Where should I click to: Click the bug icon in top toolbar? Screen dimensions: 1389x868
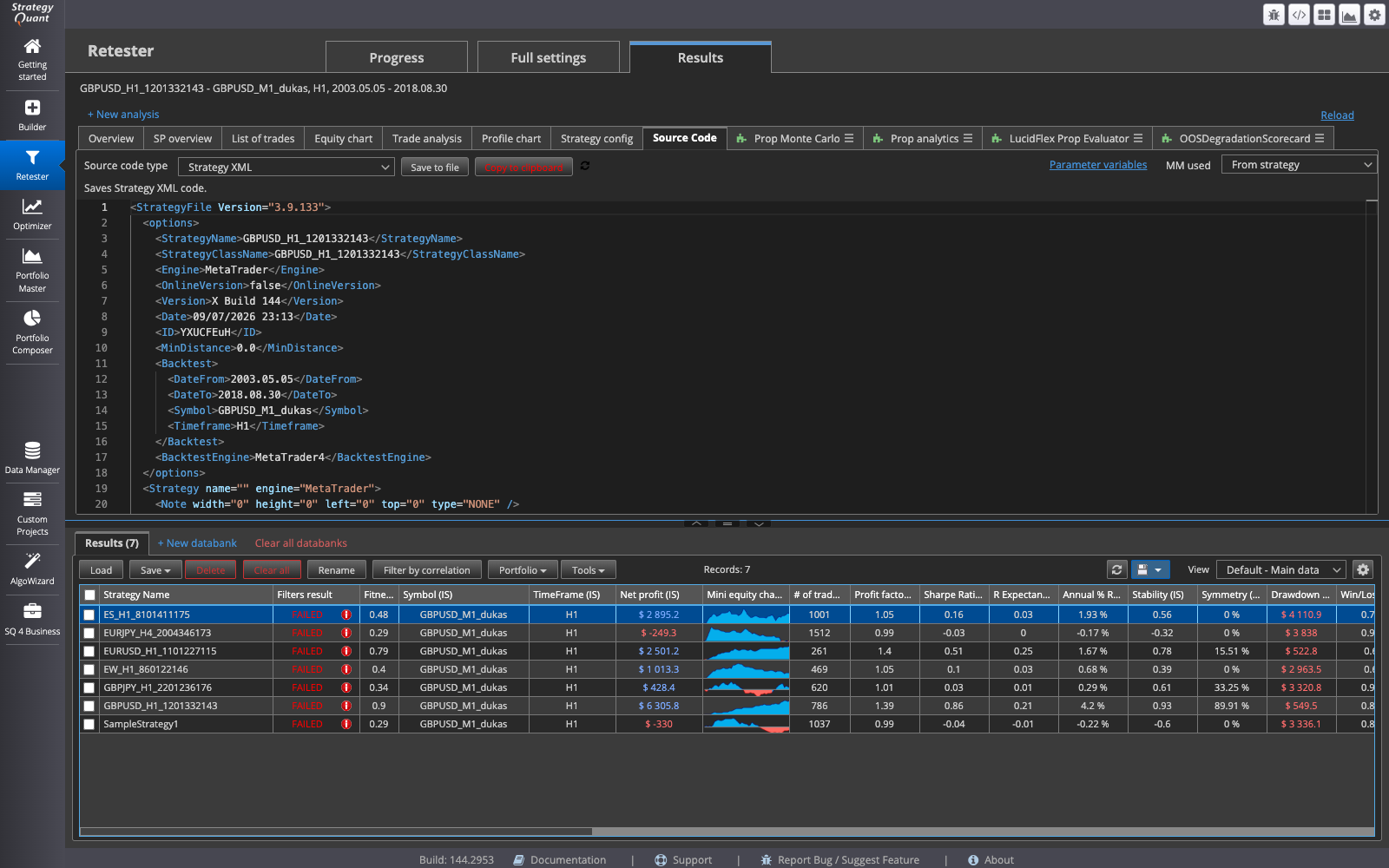point(1274,15)
